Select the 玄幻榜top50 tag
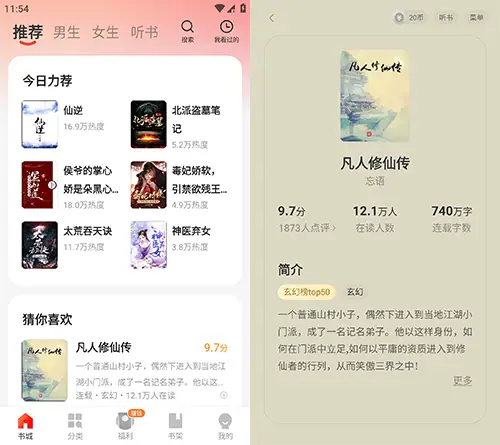 tap(307, 292)
